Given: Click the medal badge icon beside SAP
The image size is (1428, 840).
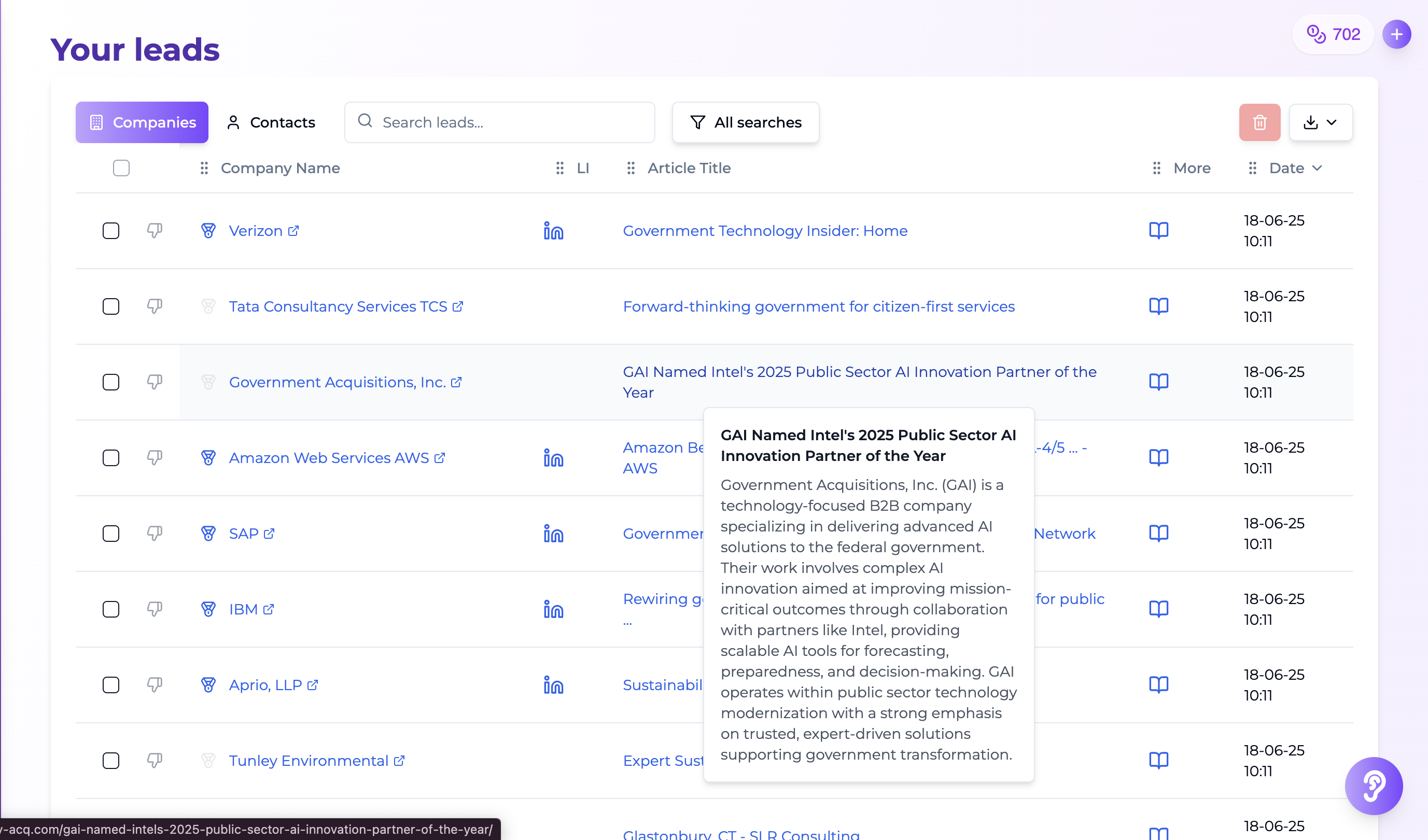Looking at the screenshot, I should [x=208, y=534].
